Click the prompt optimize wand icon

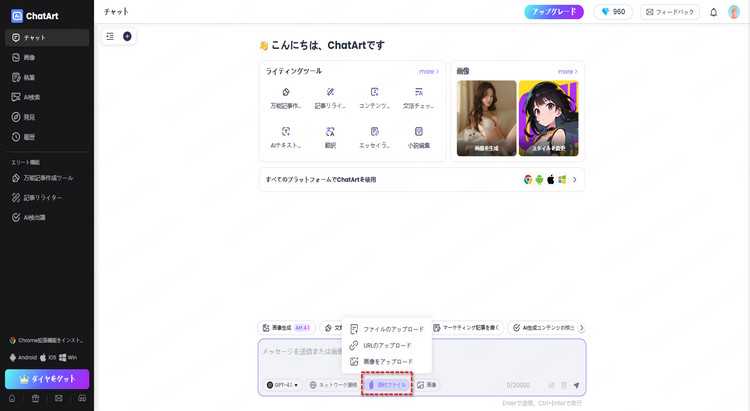tap(551, 385)
